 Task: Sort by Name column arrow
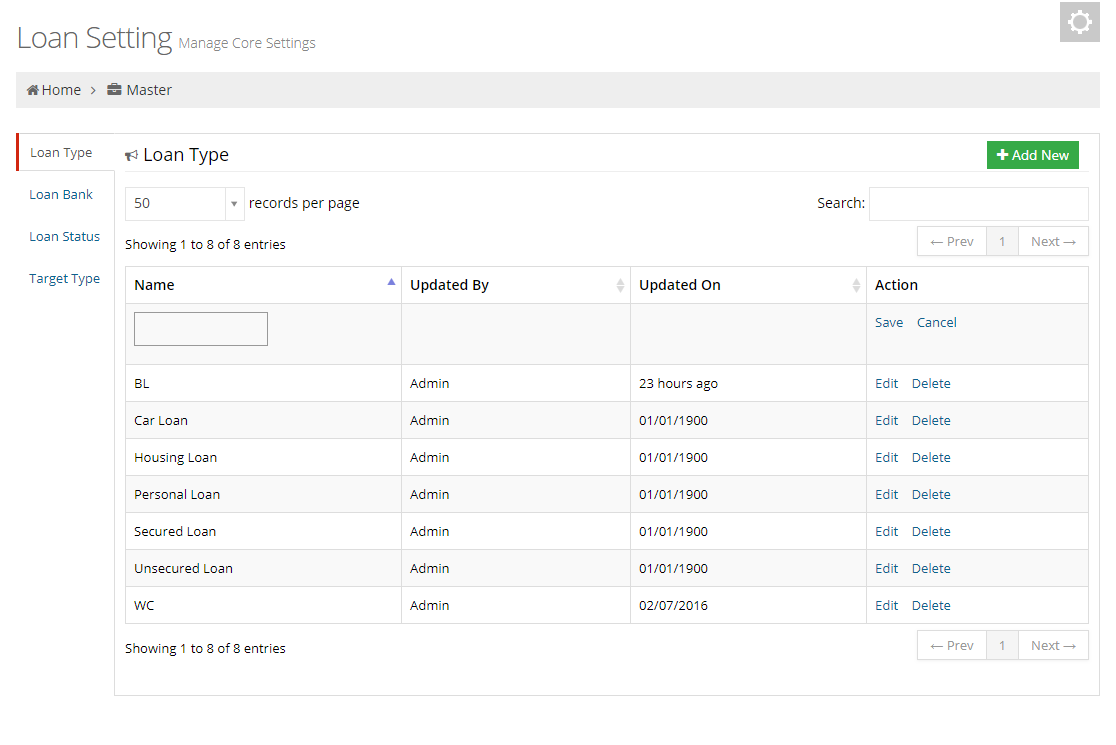point(391,283)
